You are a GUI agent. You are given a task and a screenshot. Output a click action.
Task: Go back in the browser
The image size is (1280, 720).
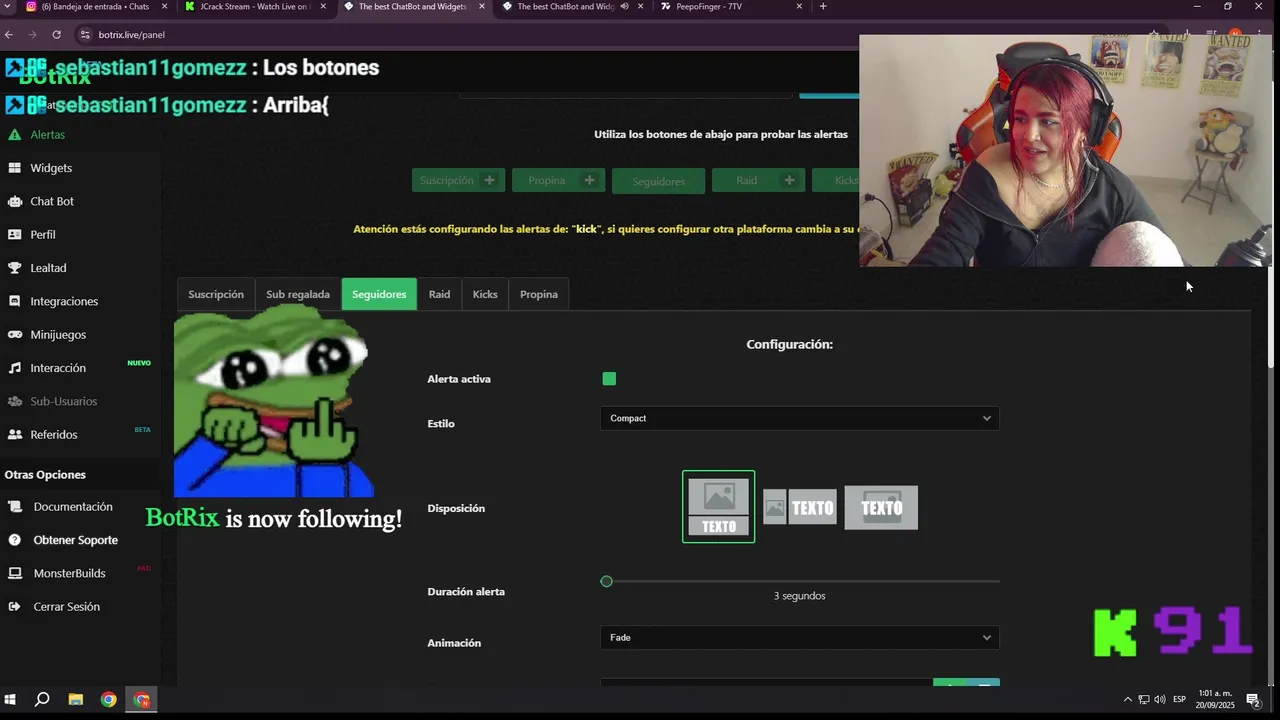(9, 34)
